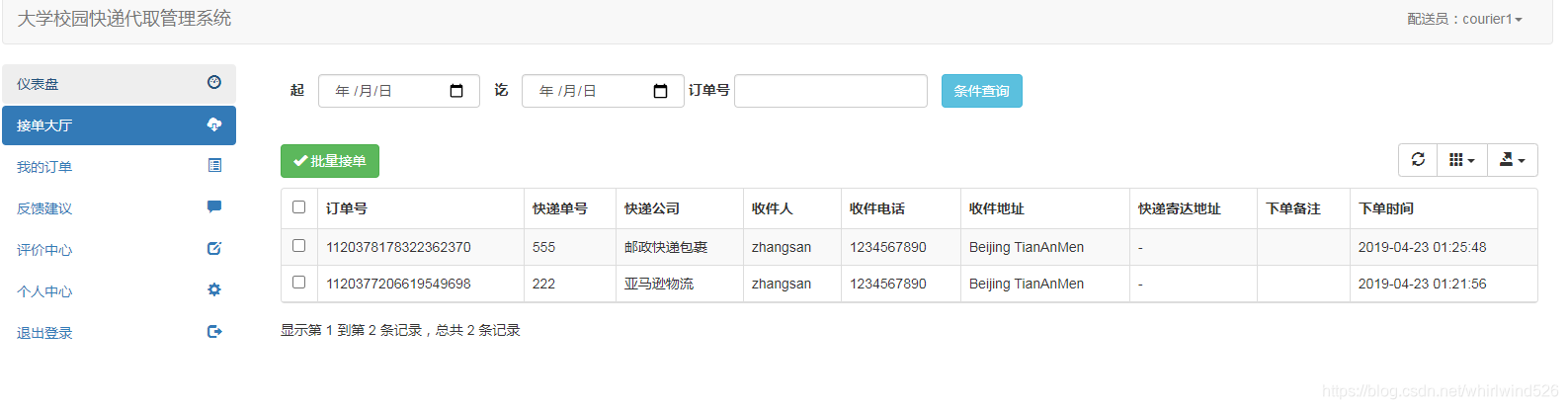Click phone 1234567890 in the 邮政快递包裹 row
This screenshot has height=409, width=1568.
(x=888, y=247)
